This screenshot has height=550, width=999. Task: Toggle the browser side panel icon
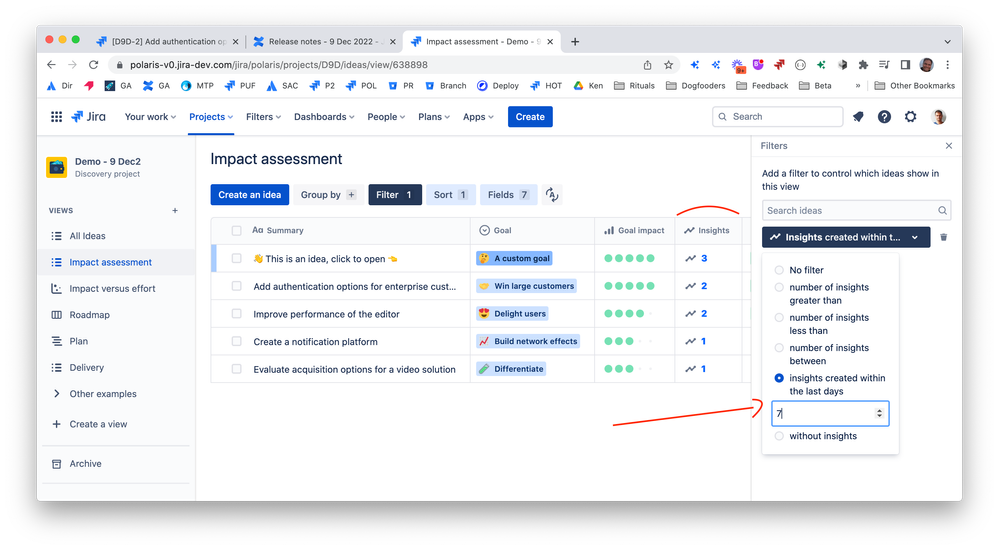[x=905, y=64]
